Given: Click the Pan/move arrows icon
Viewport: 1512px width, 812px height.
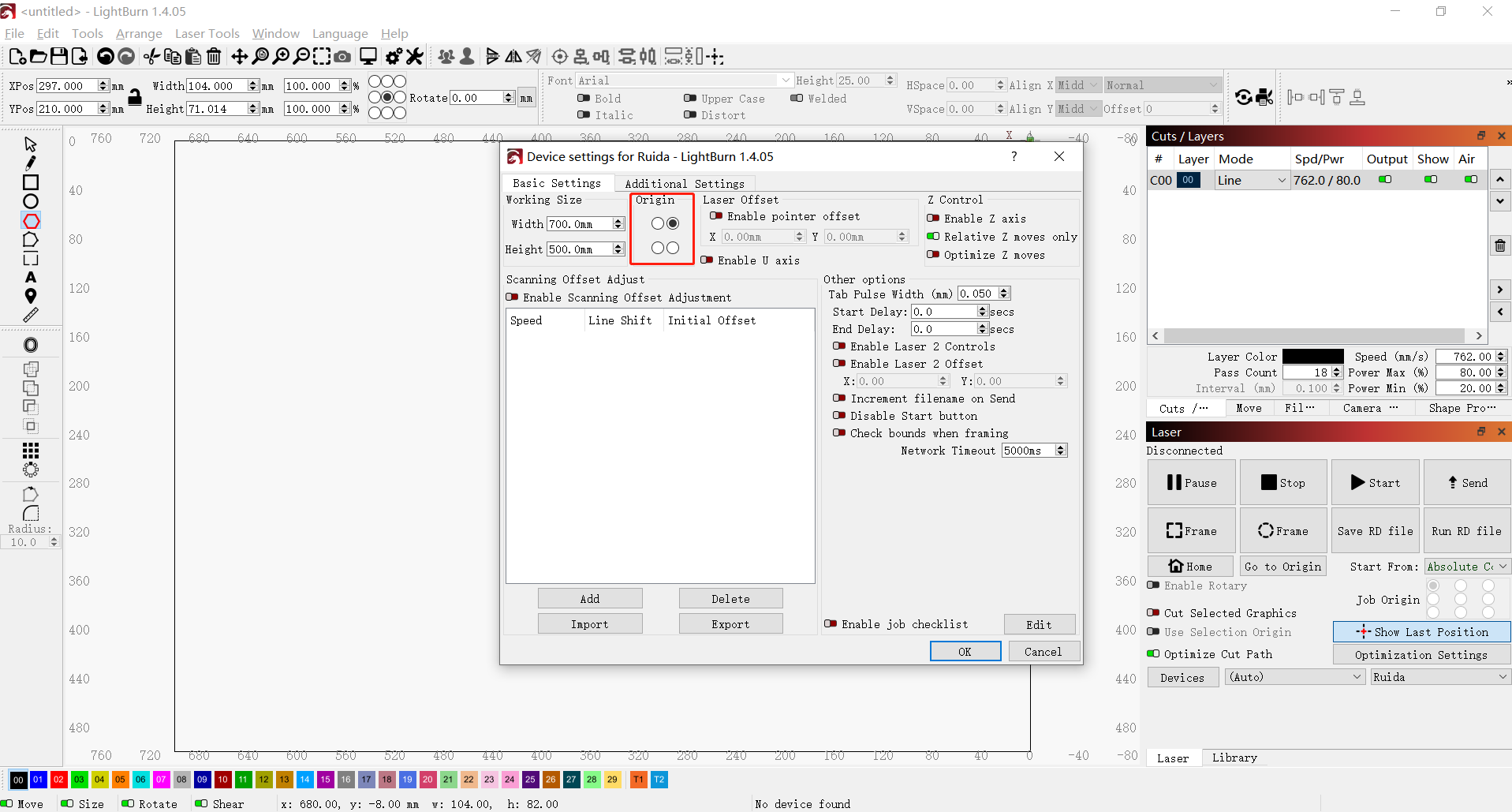Looking at the screenshot, I should coord(239,57).
